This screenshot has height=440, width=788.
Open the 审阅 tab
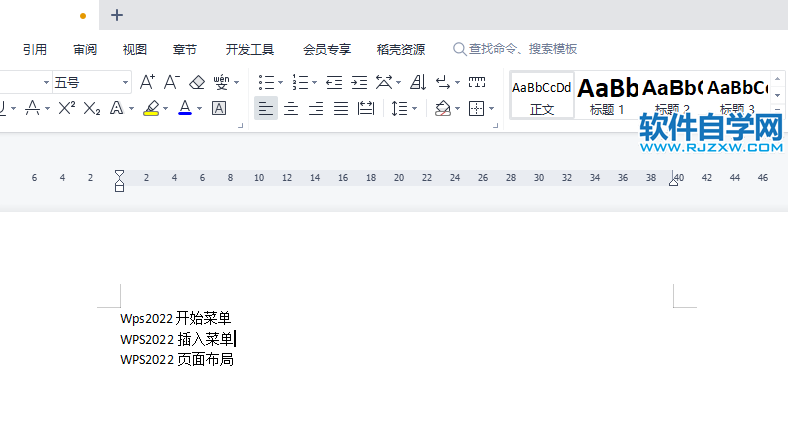coord(84,49)
